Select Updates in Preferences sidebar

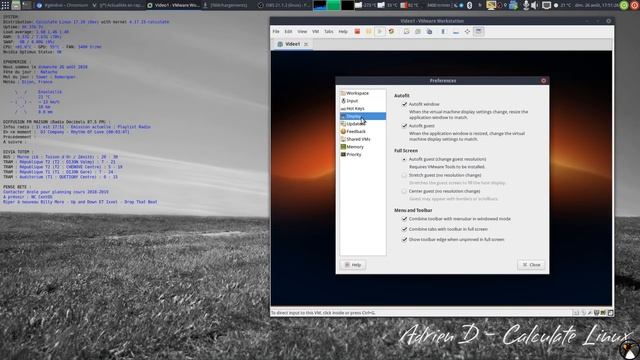362,124
